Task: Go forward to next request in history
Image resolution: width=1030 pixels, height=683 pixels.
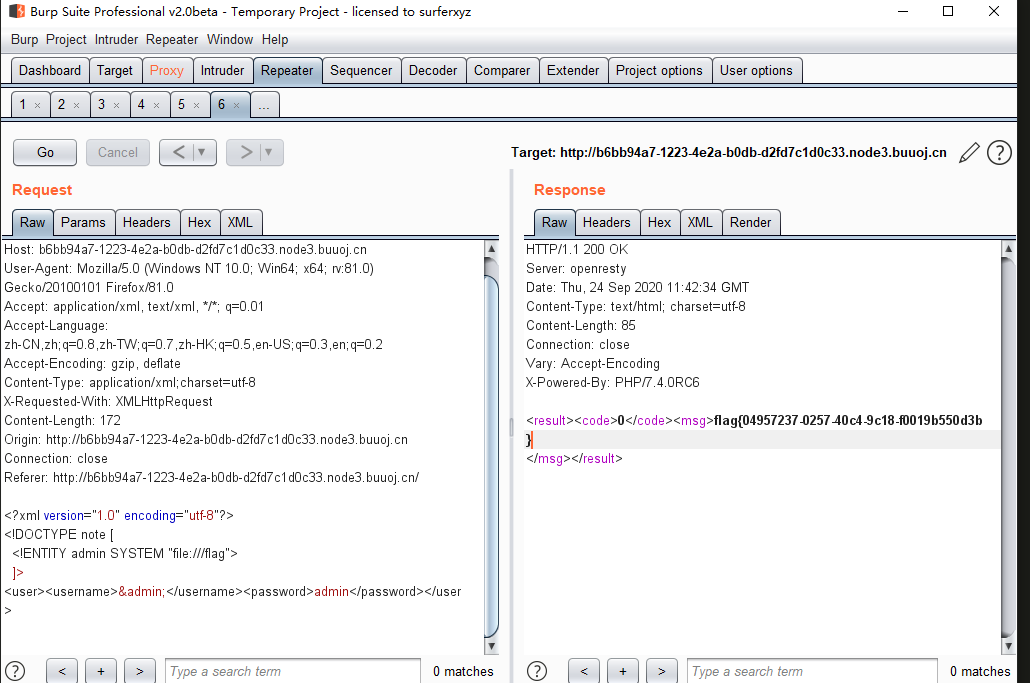Action: pos(245,152)
